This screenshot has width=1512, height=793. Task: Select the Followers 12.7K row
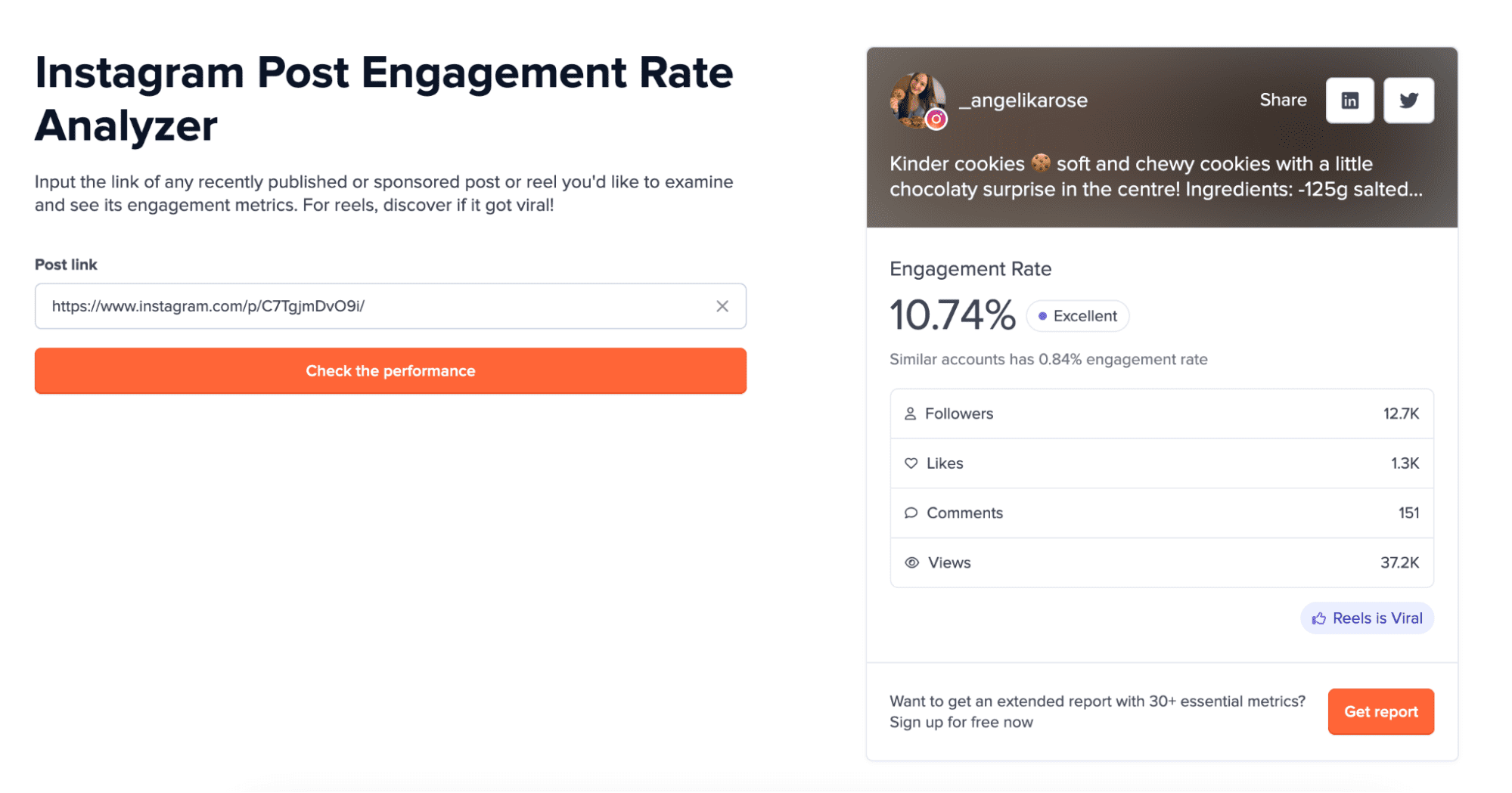pos(1161,414)
